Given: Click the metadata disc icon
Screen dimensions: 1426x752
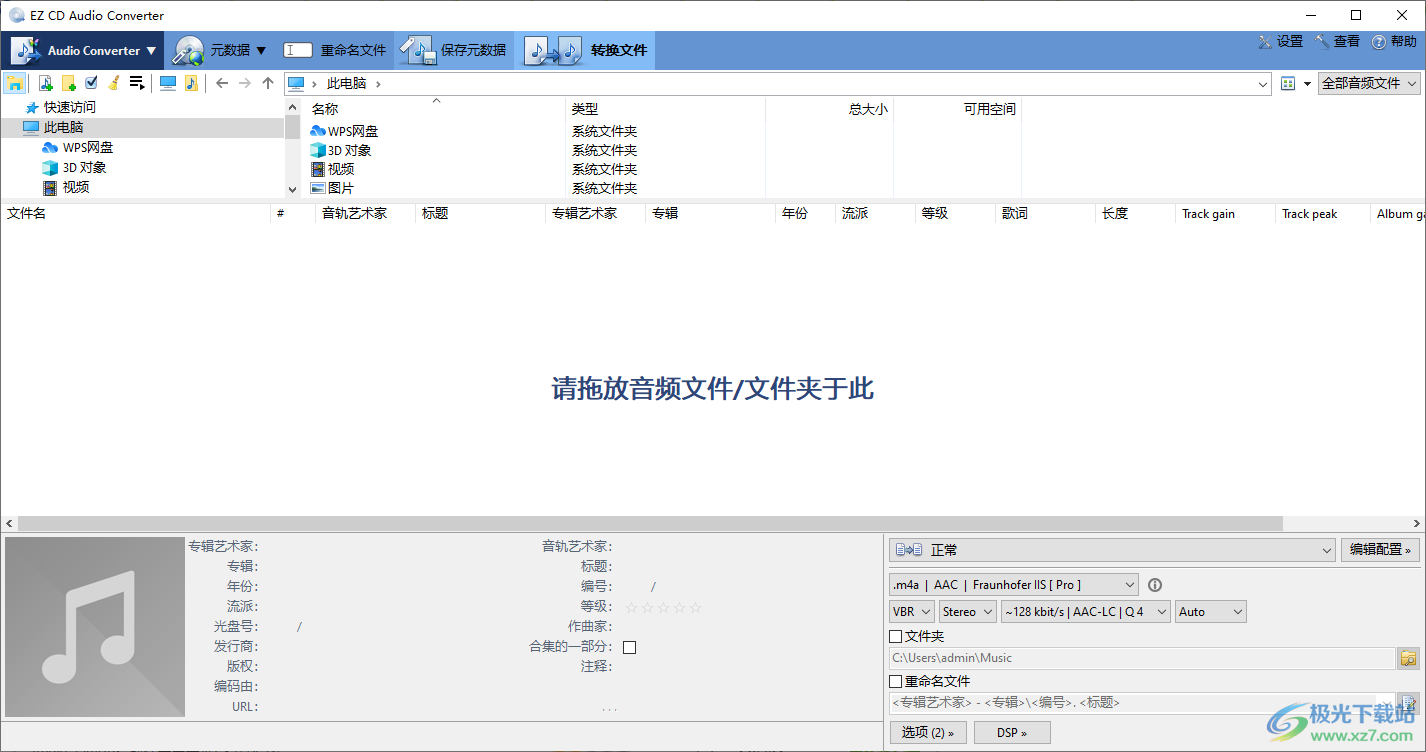Looking at the screenshot, I should (x=188, y=50).
